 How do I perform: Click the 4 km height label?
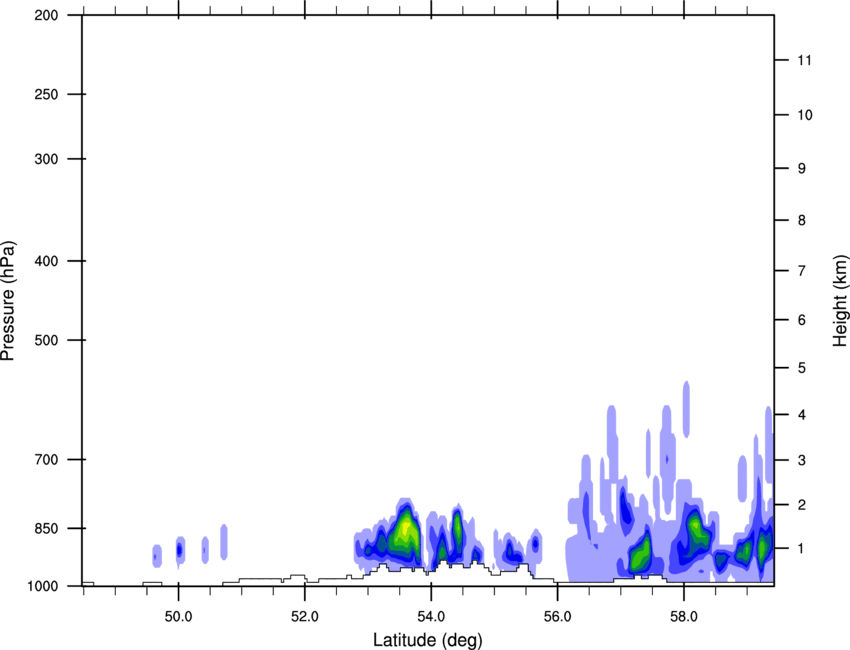pyautogui.click(x=802, y=415)
